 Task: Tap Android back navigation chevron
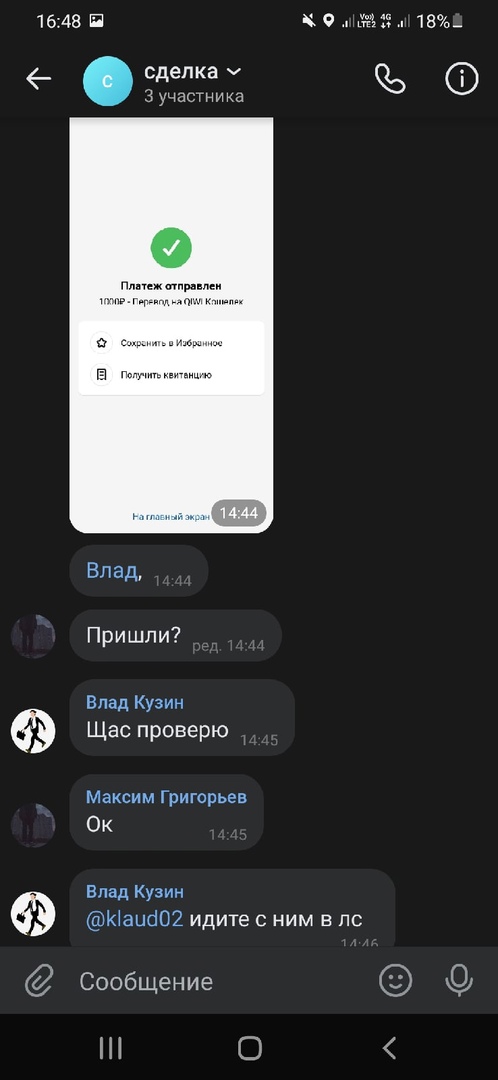(389, 1048)
